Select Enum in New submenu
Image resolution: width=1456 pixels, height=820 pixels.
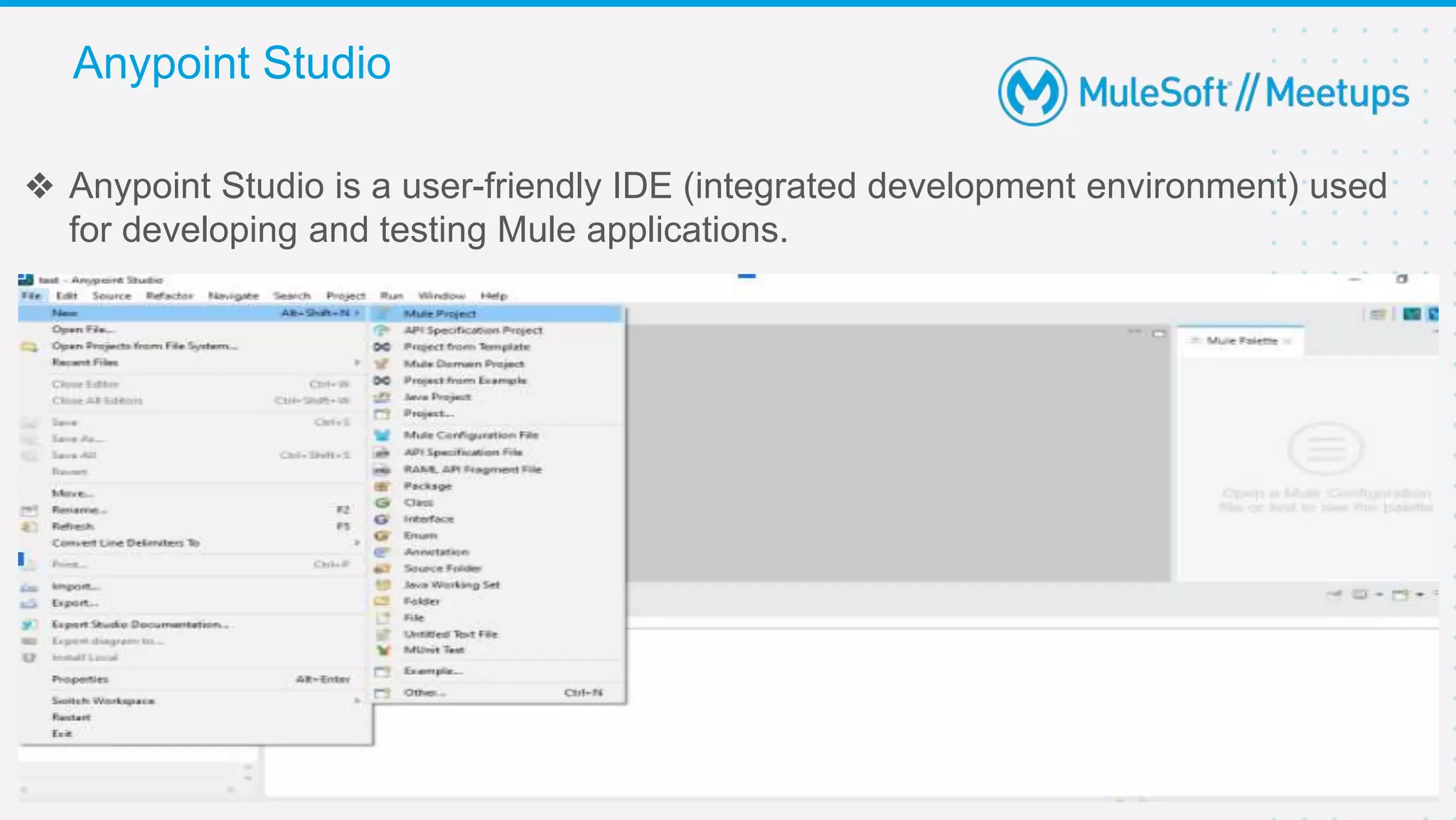coord(496,535)
